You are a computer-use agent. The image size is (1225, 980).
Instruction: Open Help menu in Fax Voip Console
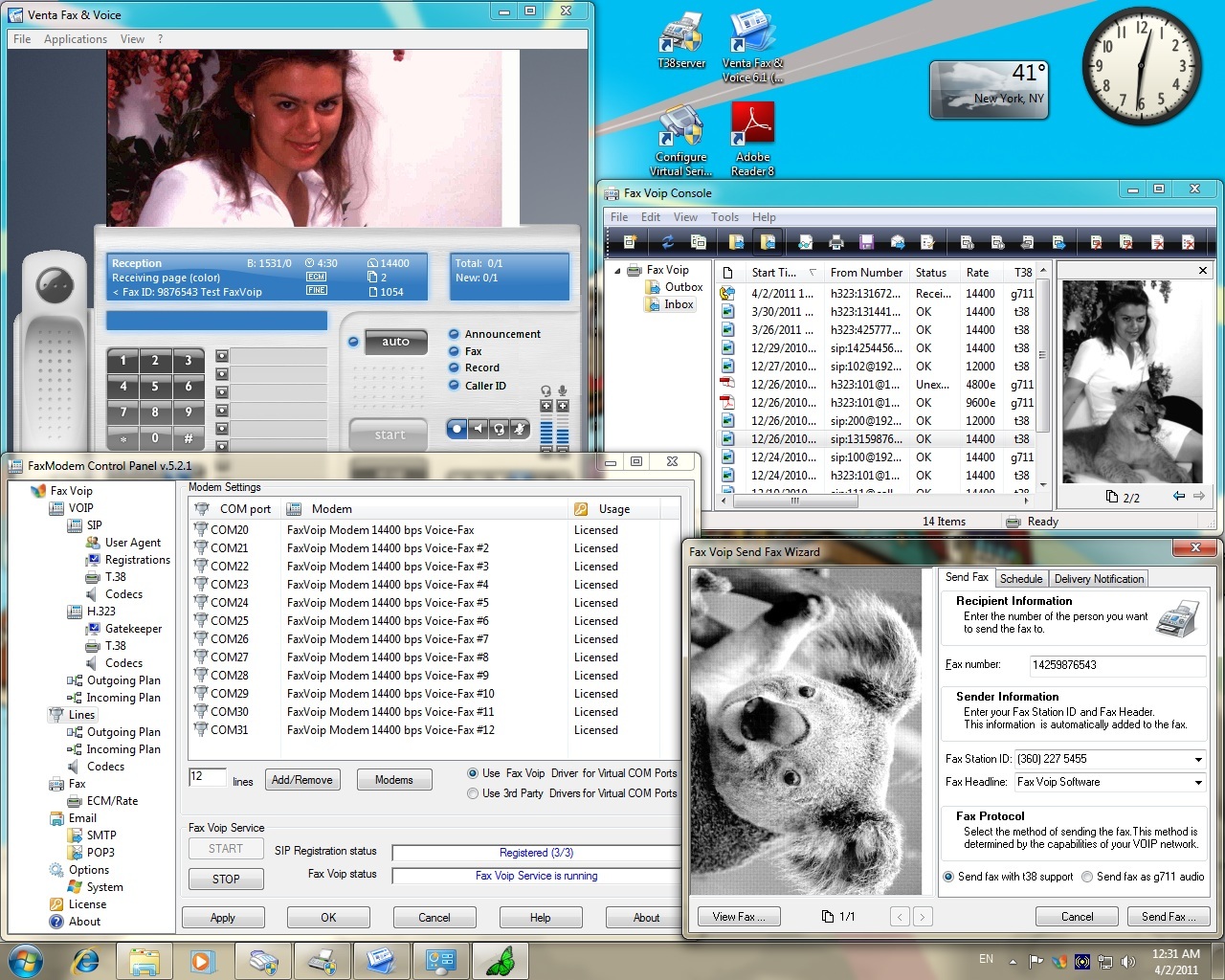pos(764,217)
